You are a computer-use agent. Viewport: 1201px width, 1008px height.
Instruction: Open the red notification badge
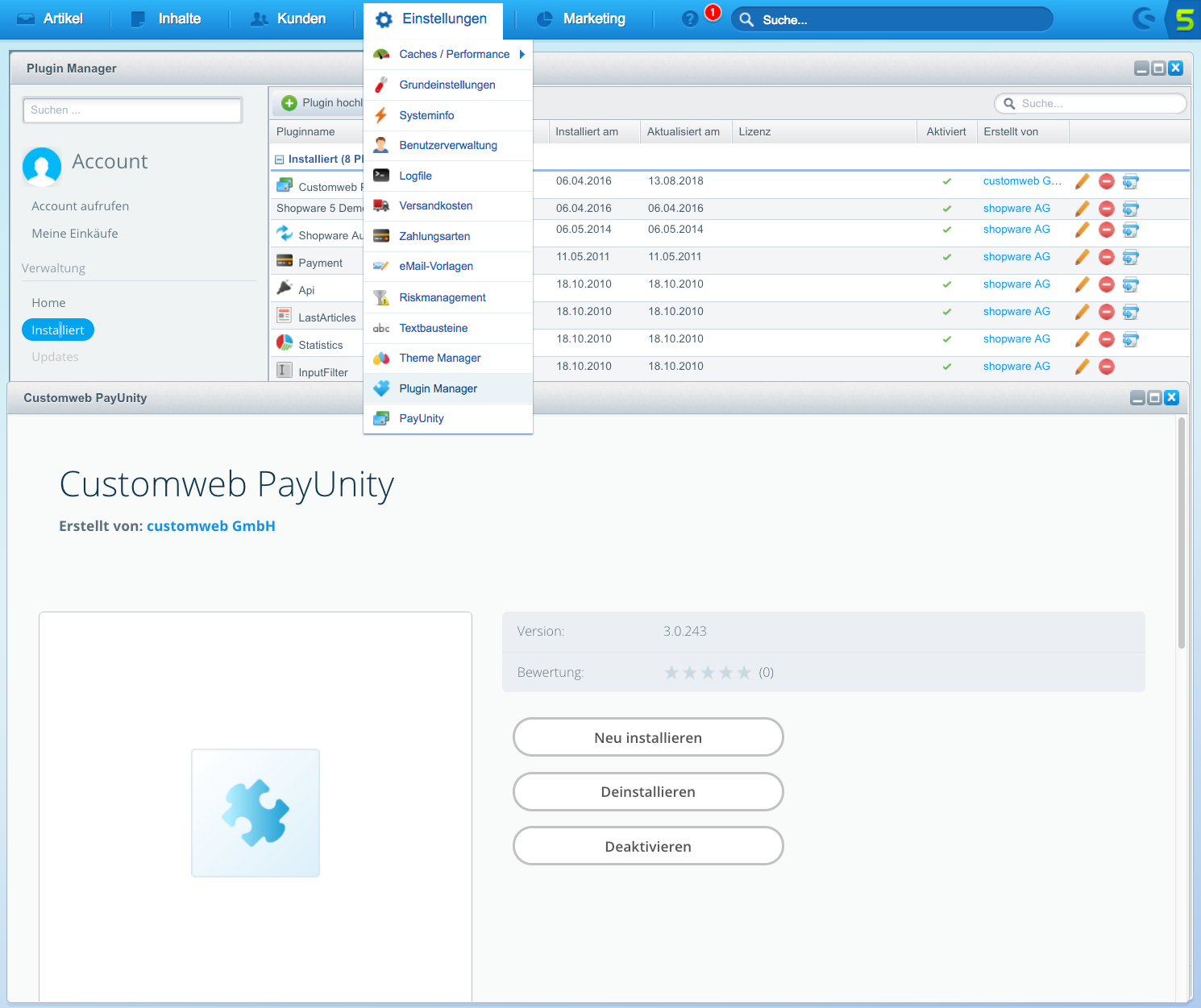713,12
